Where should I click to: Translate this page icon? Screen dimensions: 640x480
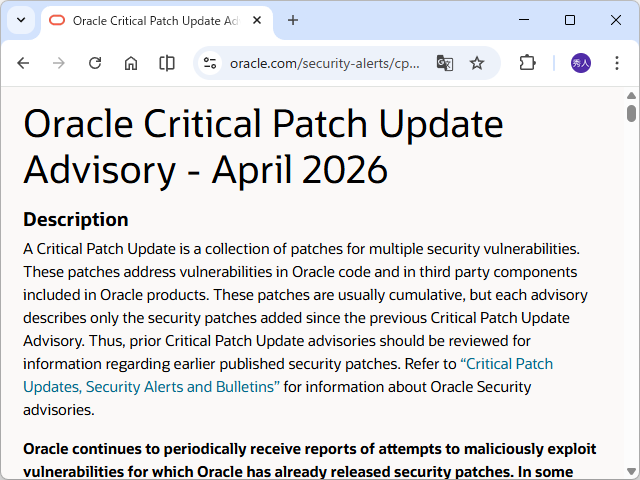coord(444,63)
